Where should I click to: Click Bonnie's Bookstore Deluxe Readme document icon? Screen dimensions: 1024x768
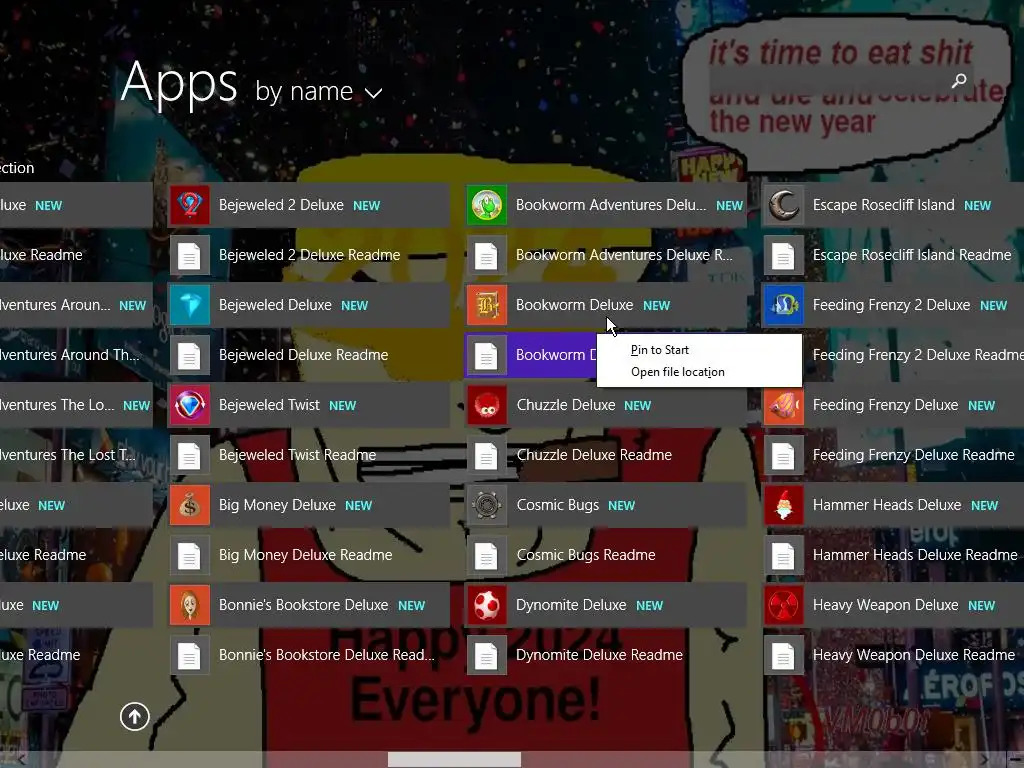(189, 655)
